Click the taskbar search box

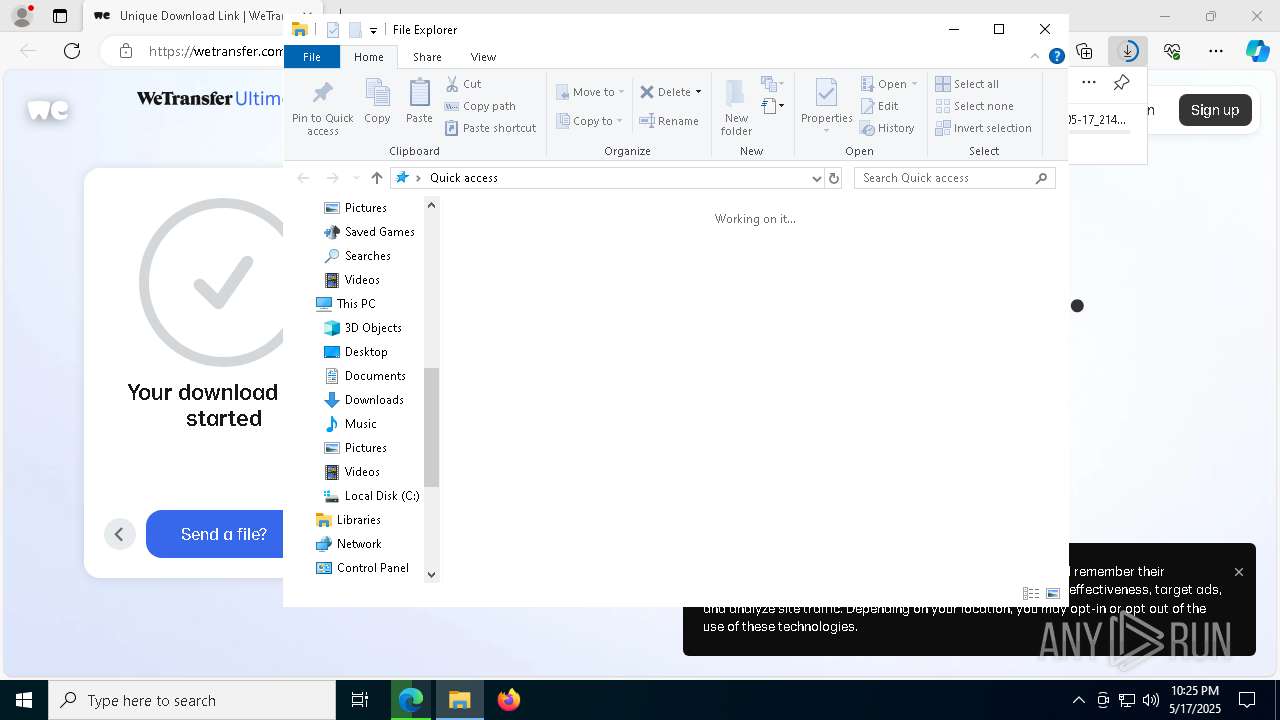coord(192,700)
